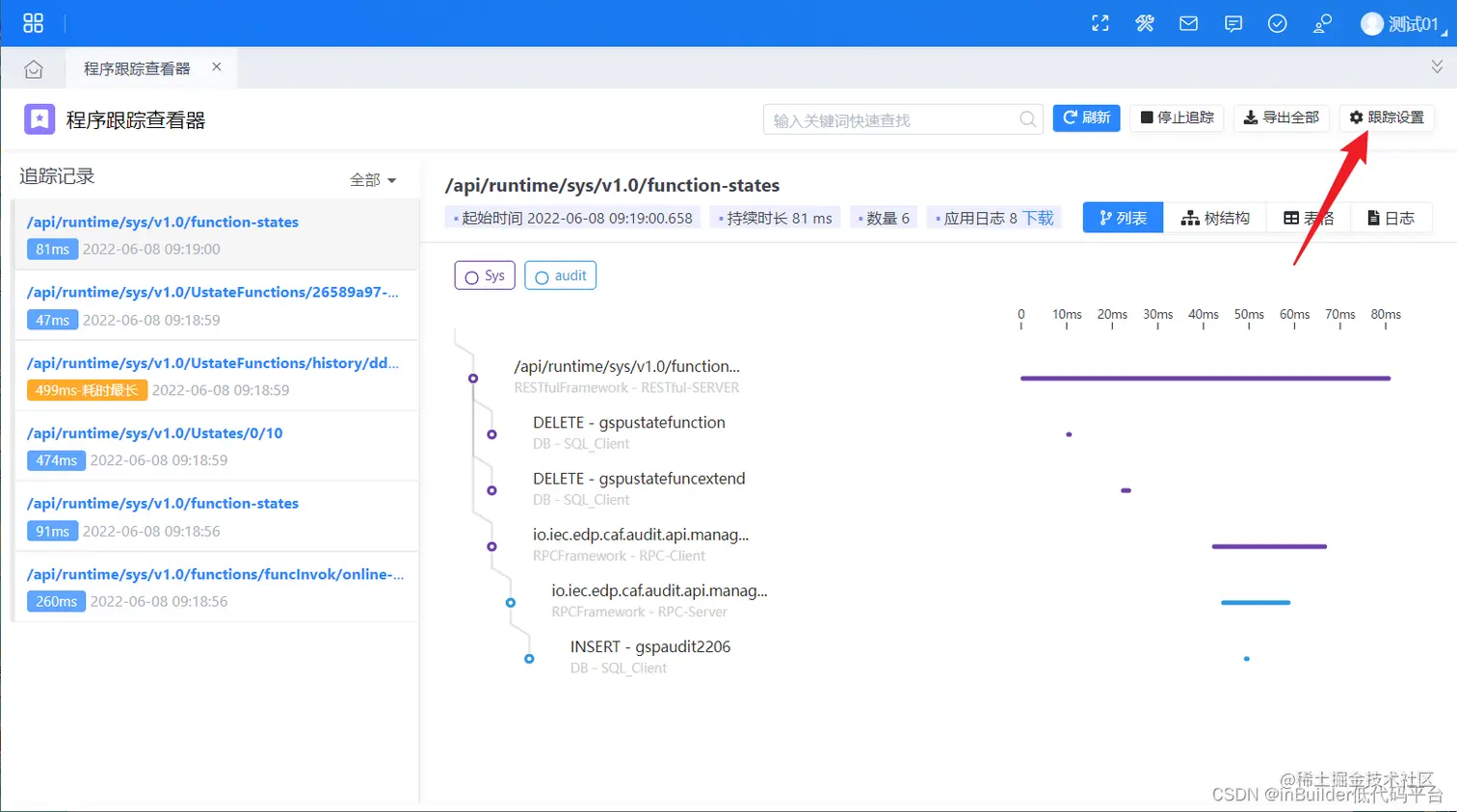The image size is (1457, 812).
Task: Switch to the 树结构 tree view
Action: (1215, 218)
